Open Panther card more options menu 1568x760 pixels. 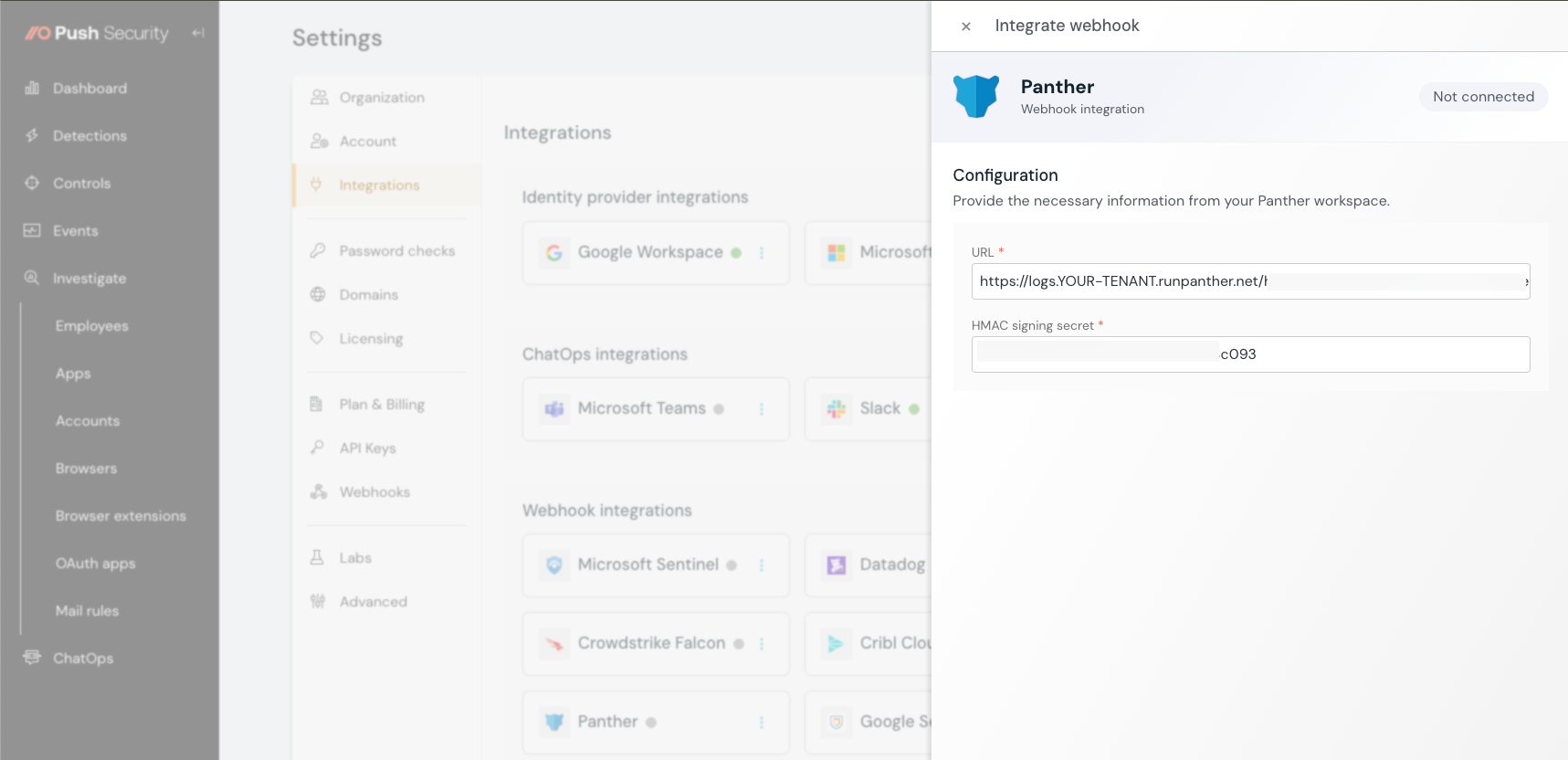(x=762, y=723)
